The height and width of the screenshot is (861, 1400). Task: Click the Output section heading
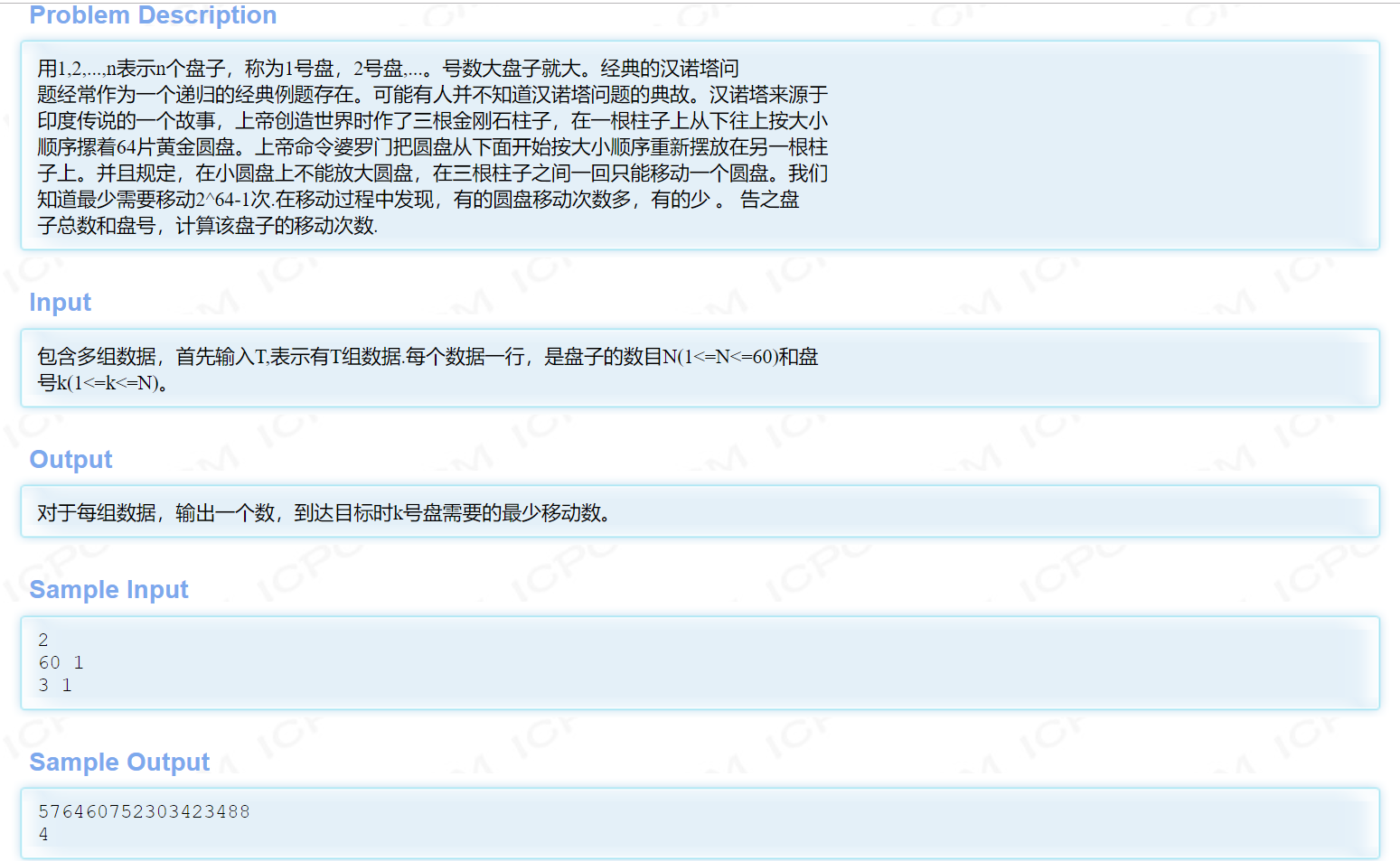[x=70, y=460]
